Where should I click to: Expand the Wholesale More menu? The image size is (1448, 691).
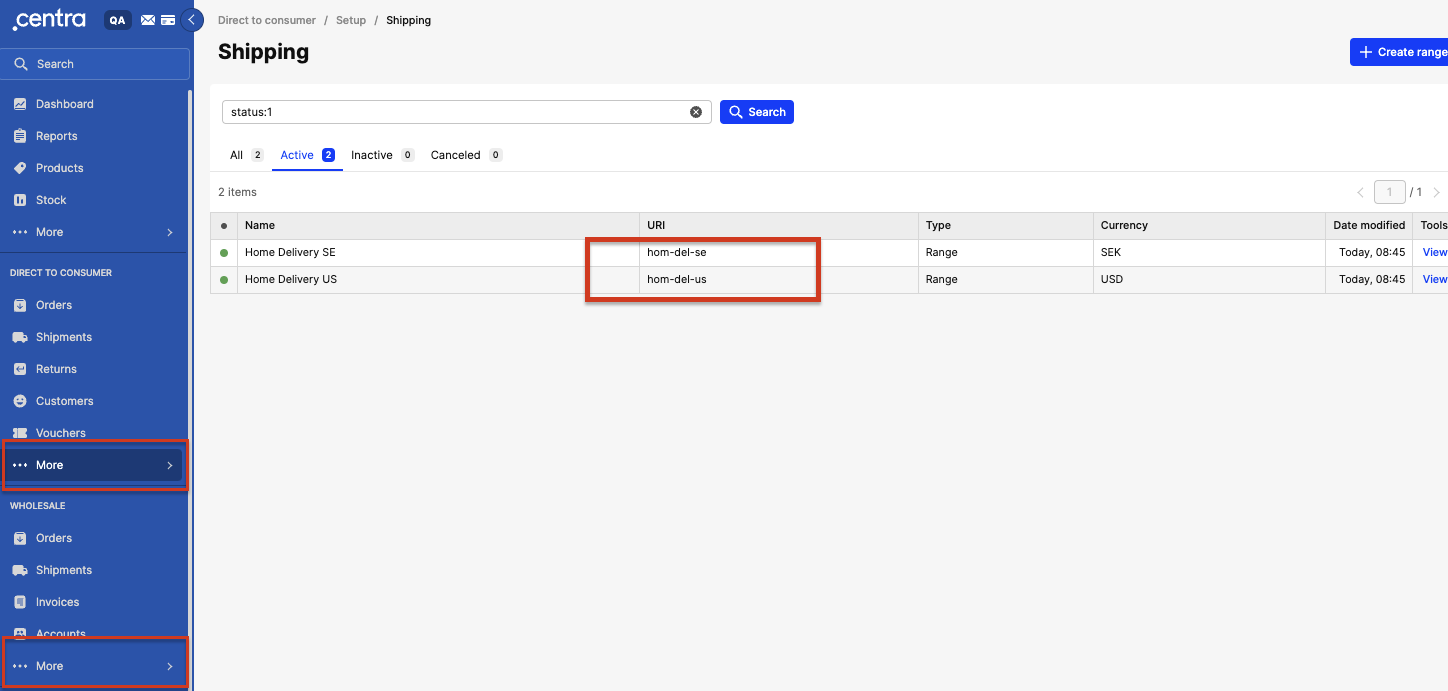[x=94, y=666]
